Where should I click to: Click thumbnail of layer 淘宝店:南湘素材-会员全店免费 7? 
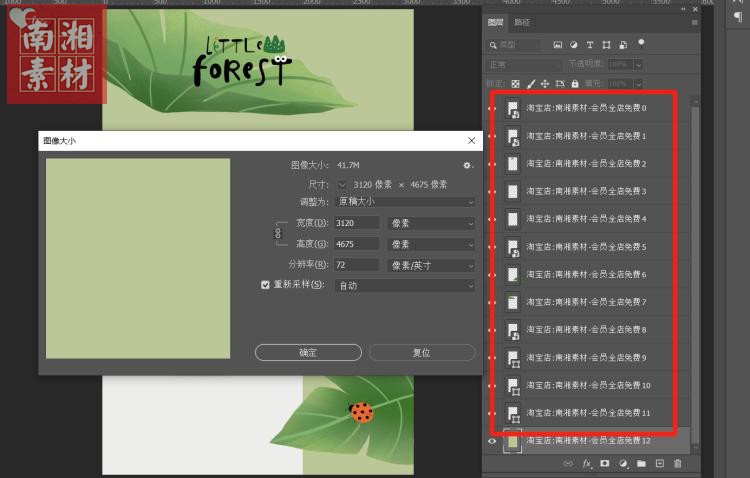pos(513,302)
